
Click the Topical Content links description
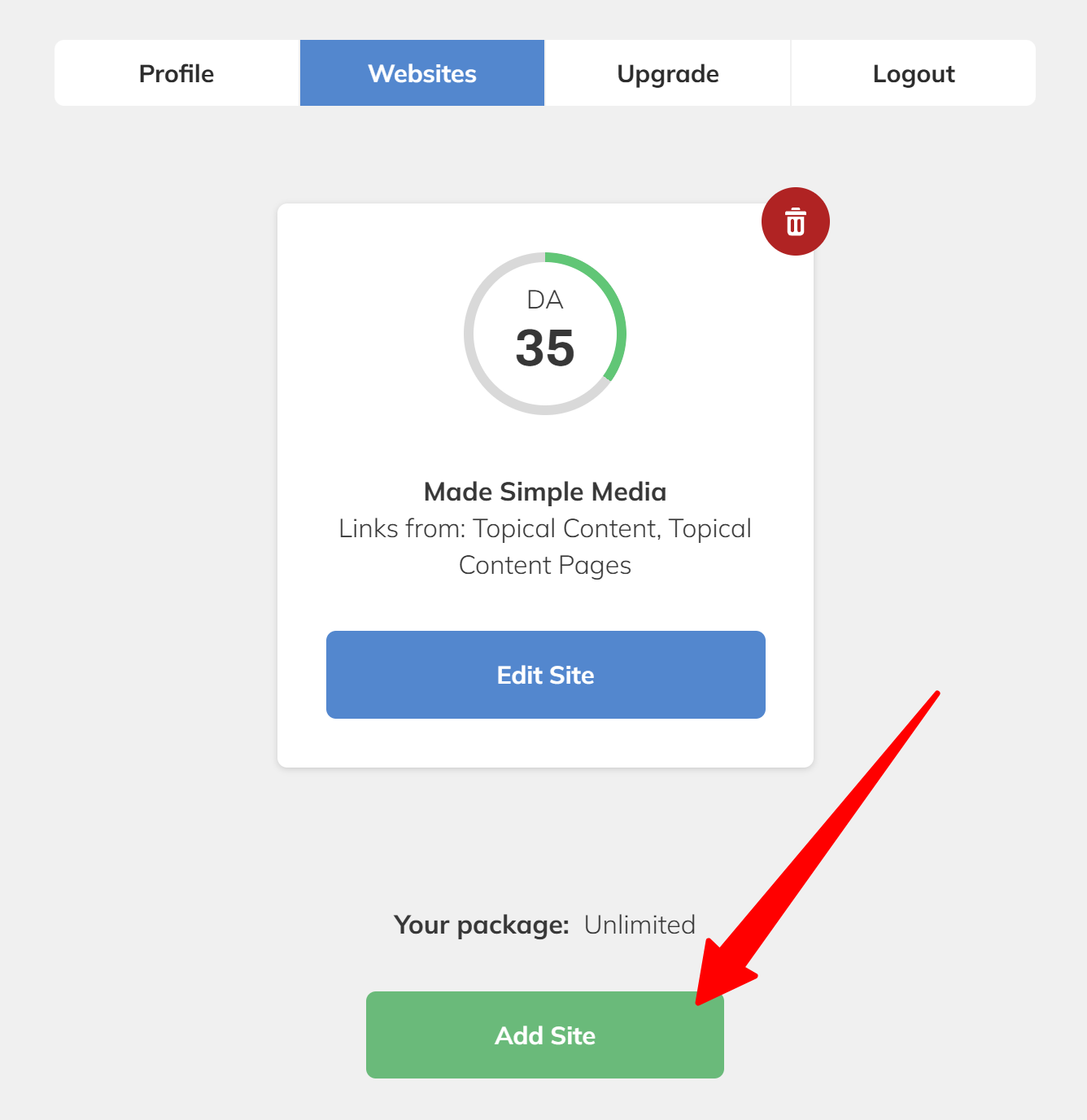click(x=545, y=545)
